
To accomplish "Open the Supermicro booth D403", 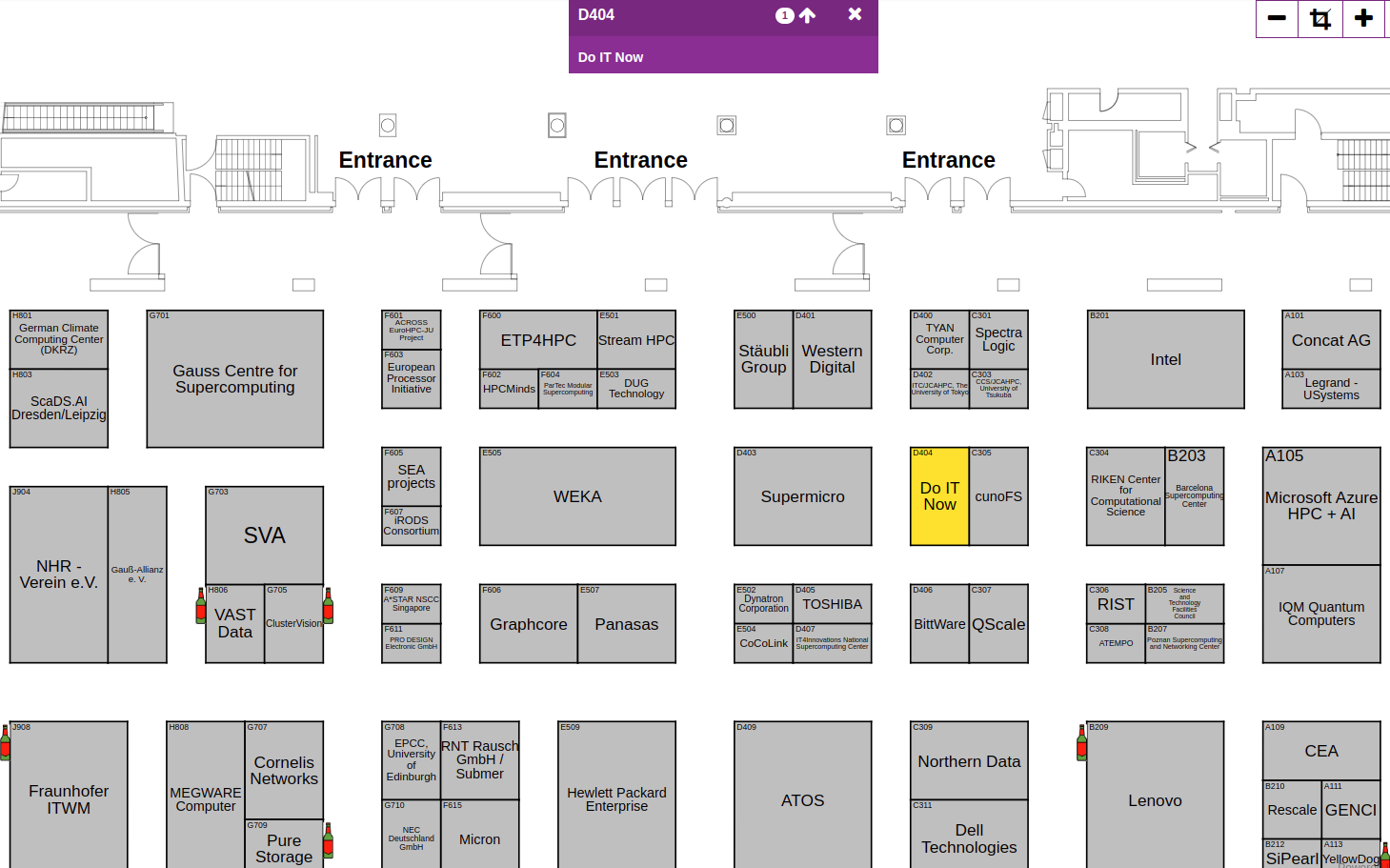I will 802,496.
